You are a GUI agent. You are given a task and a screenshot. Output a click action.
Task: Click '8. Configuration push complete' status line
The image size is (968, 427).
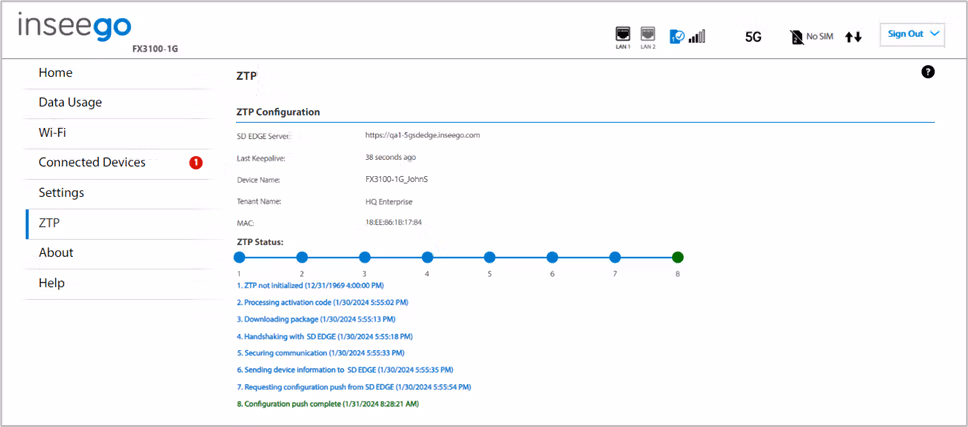(x=330, y=404)
